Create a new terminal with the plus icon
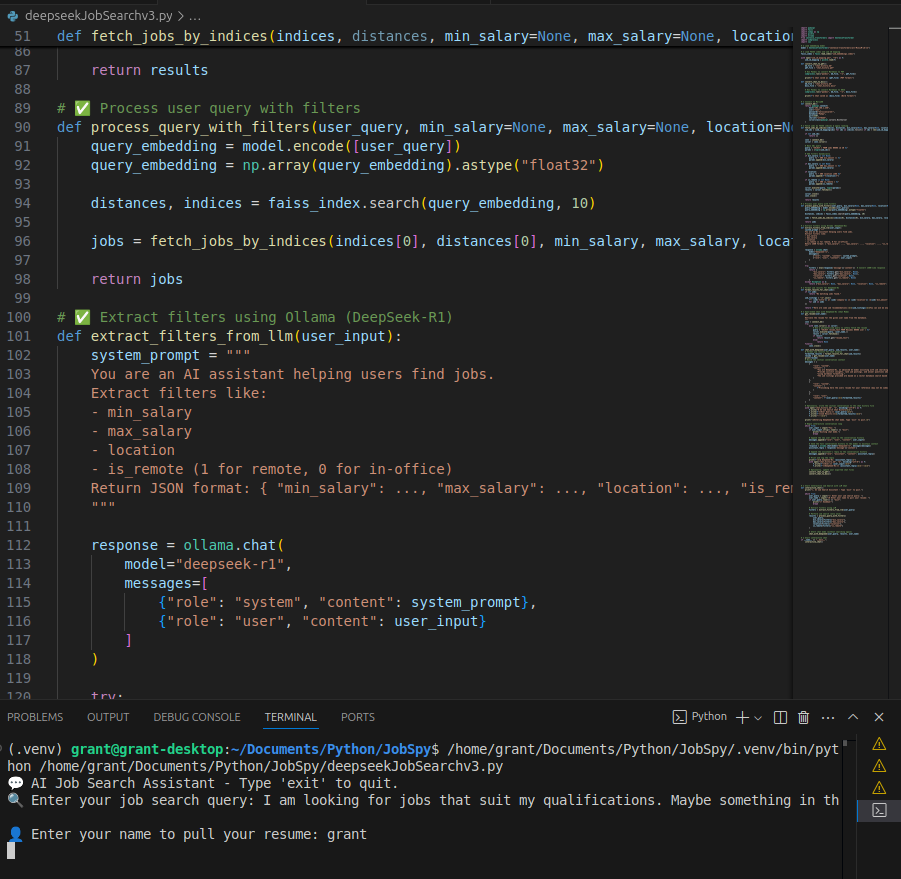 coord(742,717)
